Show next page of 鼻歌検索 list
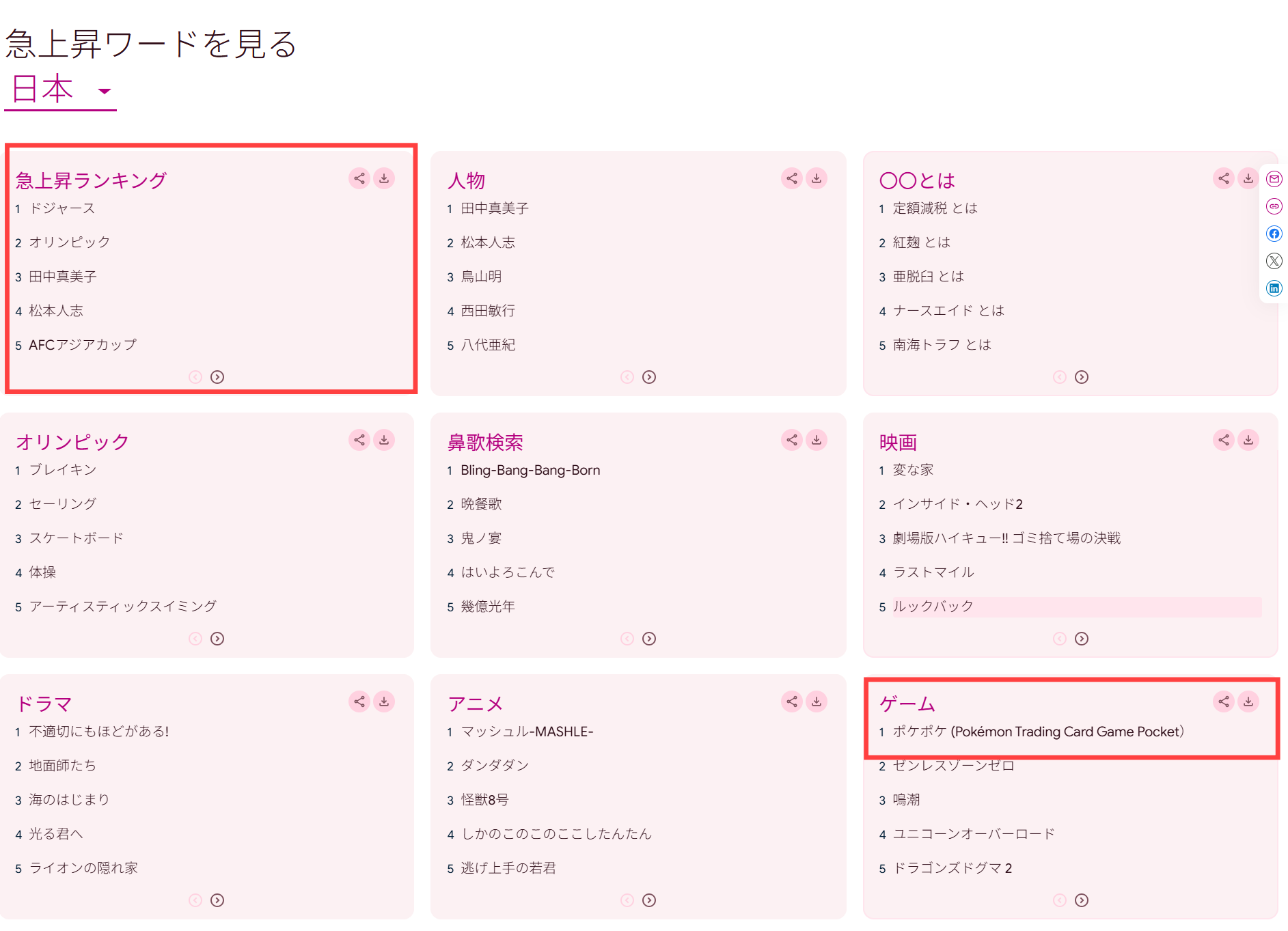 649,639
